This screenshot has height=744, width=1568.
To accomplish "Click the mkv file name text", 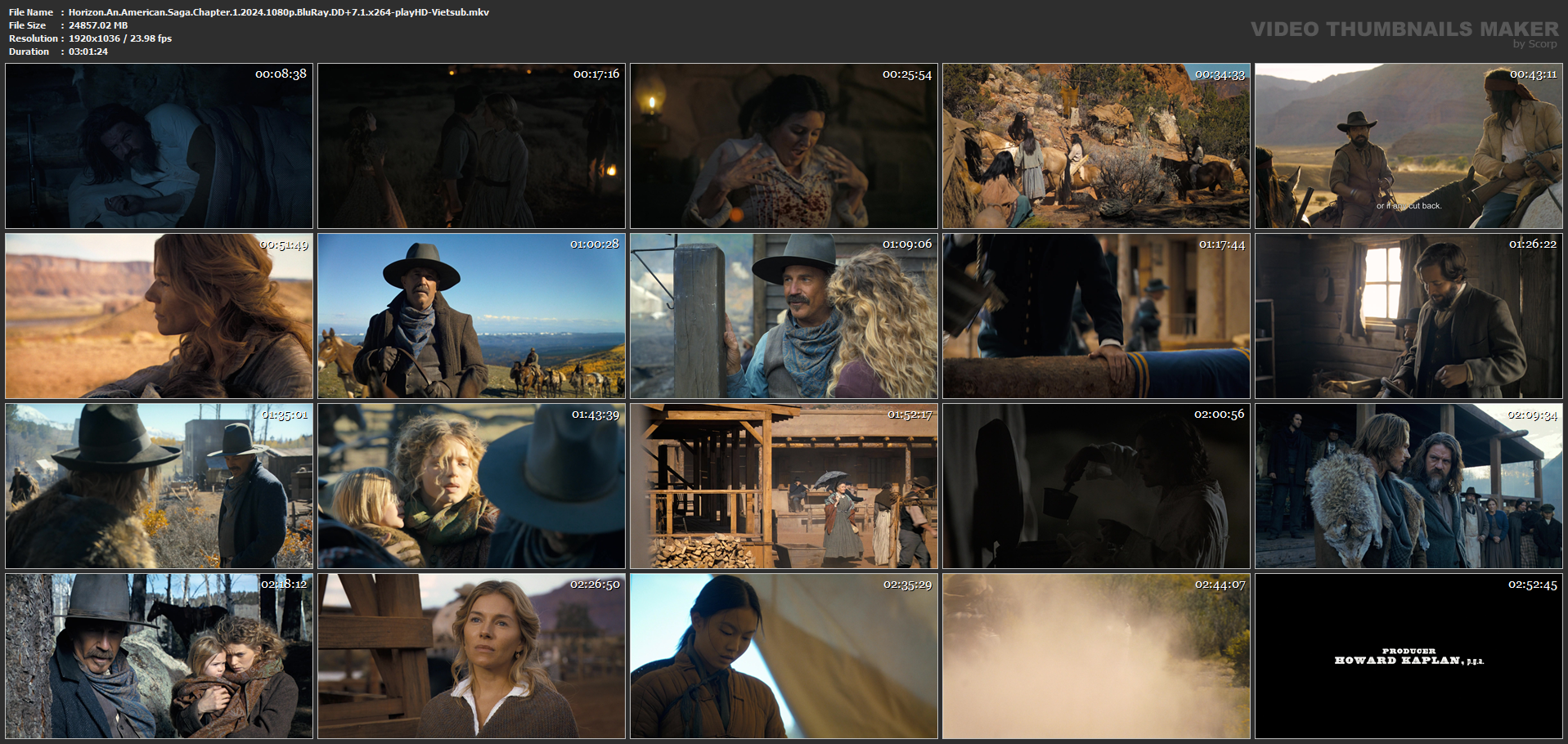I will coord(279,12).
